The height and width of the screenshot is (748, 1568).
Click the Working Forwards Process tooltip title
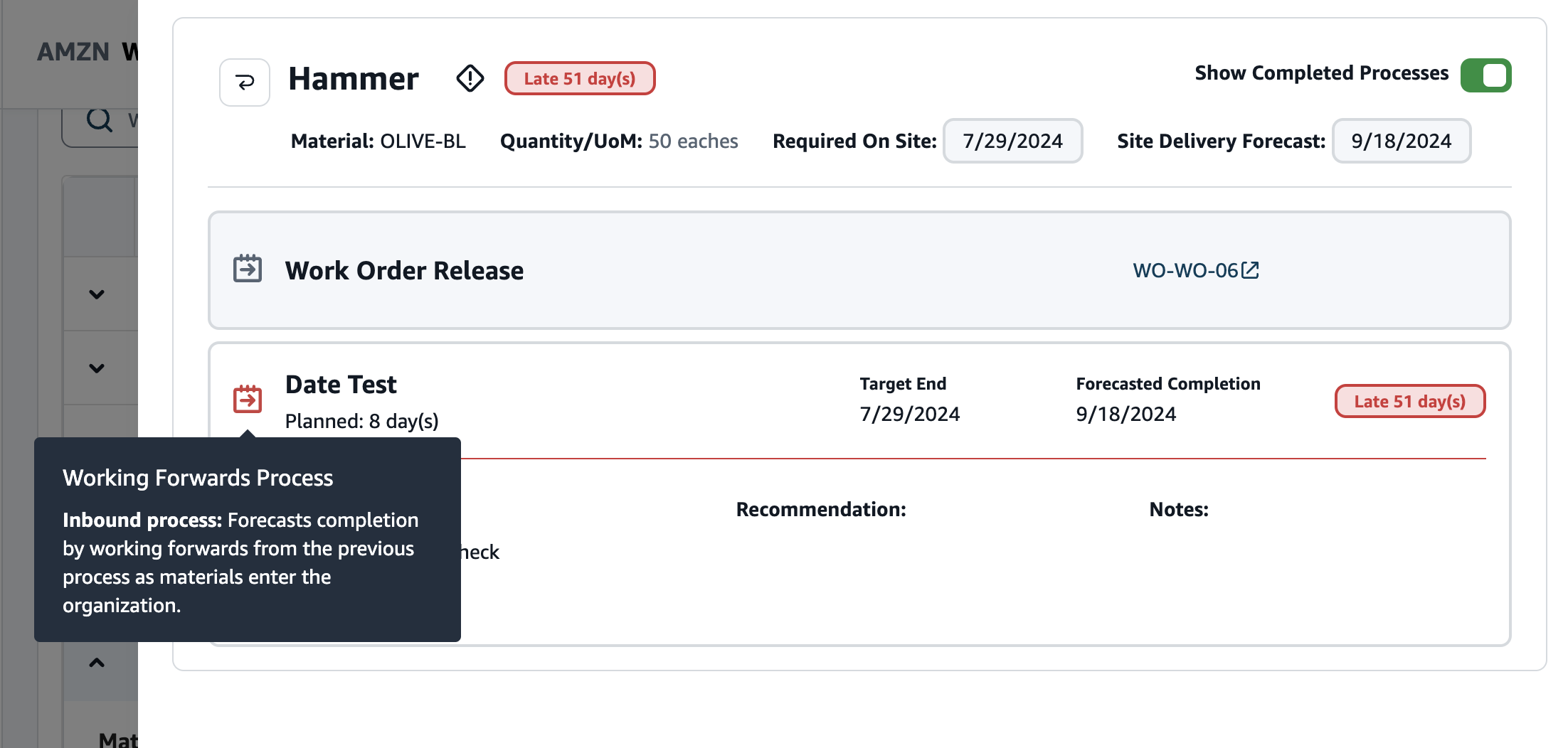198,478
